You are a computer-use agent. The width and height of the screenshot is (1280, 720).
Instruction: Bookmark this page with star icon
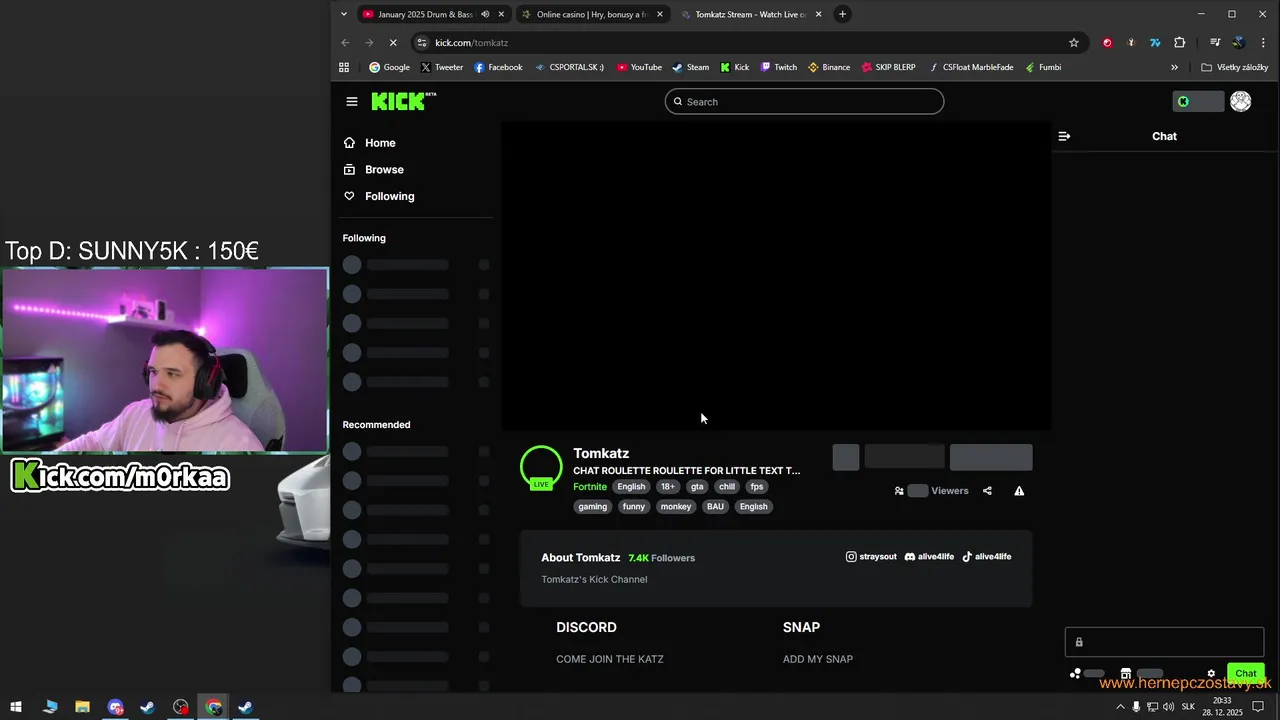[1074, 43]
